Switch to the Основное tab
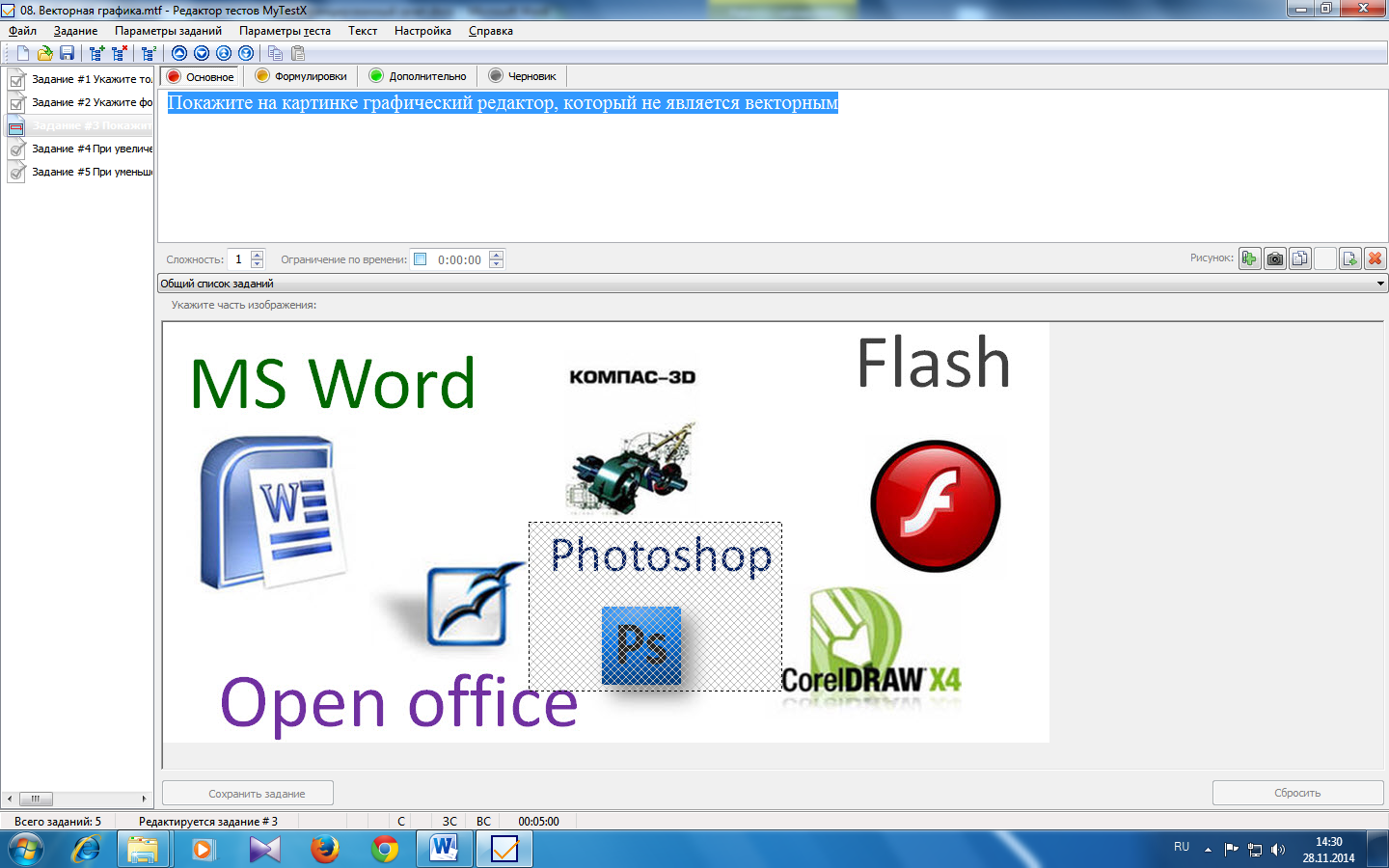This screenshot has height=868, width=1389. (x=201, y=76)
